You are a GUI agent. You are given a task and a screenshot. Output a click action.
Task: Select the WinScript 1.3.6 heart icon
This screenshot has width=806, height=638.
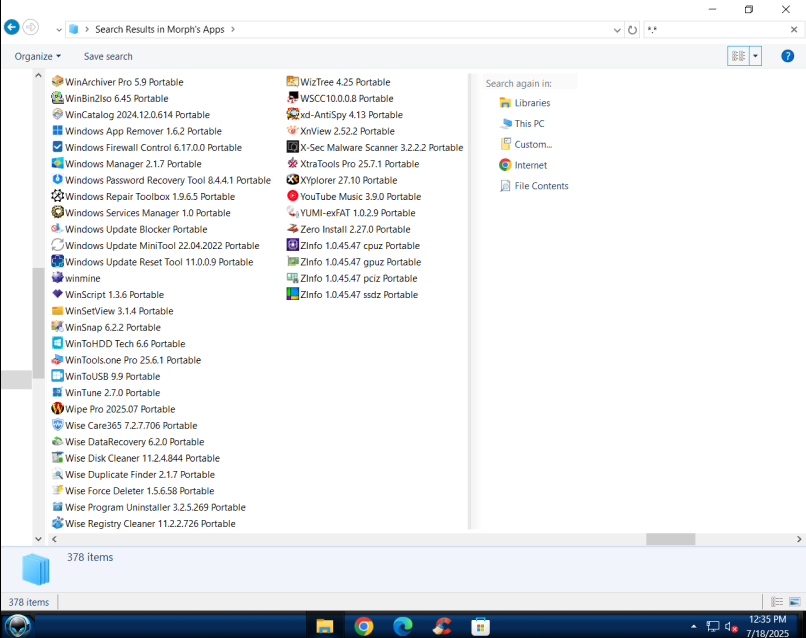pyautogui.click(x=58, y=294)
